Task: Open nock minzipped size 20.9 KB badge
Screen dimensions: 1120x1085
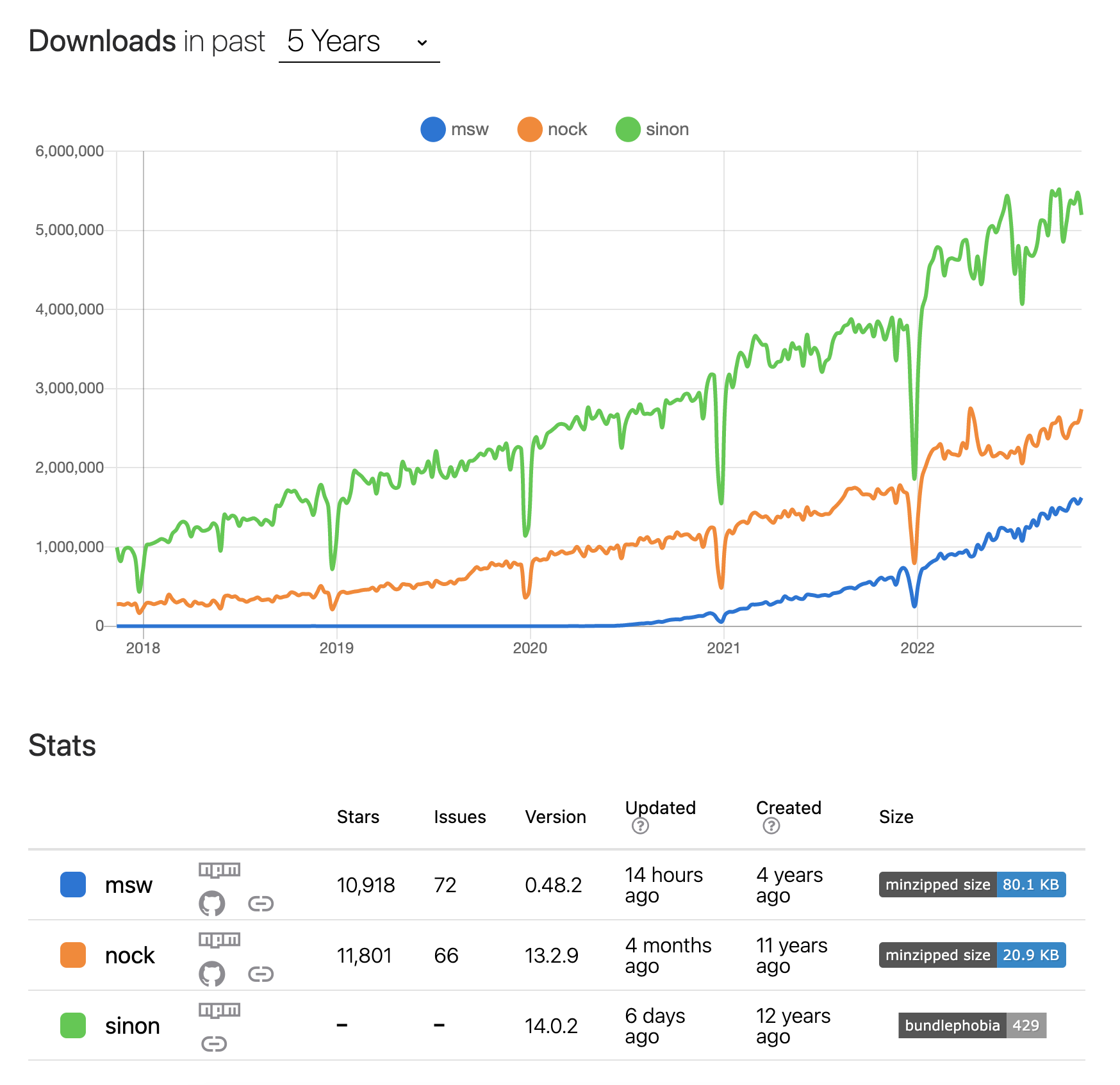Action: [972, 955]
